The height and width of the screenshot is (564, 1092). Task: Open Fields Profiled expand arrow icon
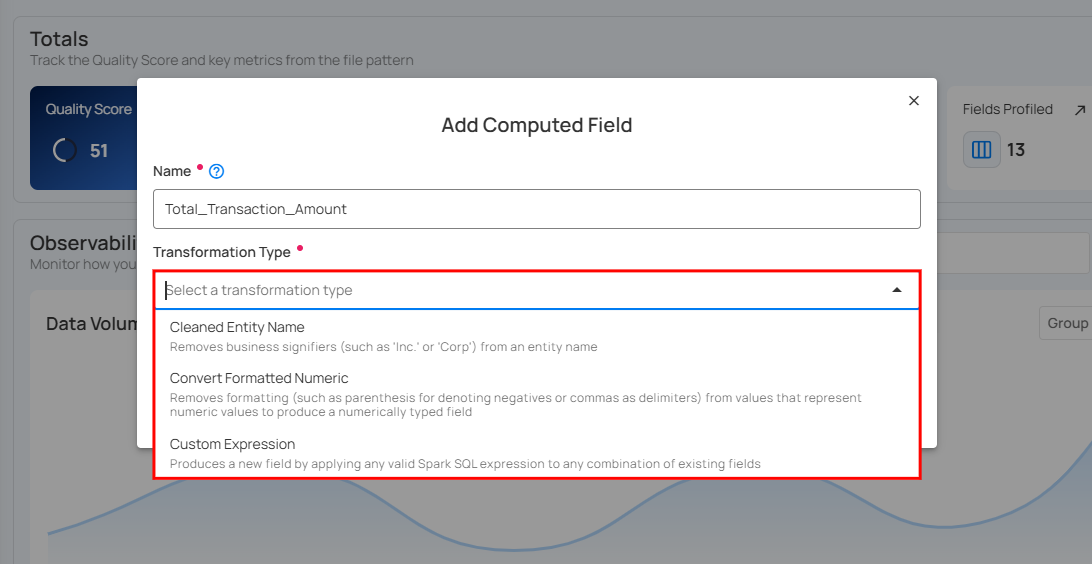click(1079, 109)
